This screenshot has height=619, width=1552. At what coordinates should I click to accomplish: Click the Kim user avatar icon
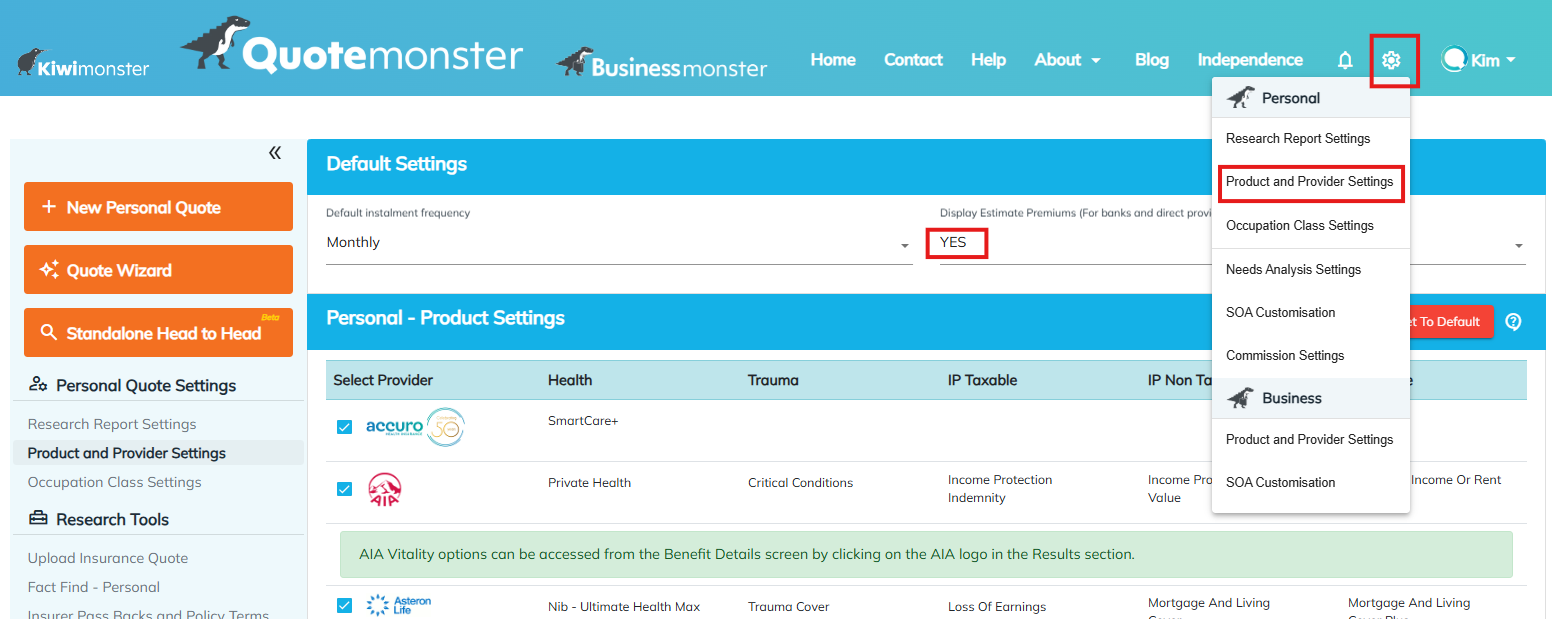point(1453,60)
